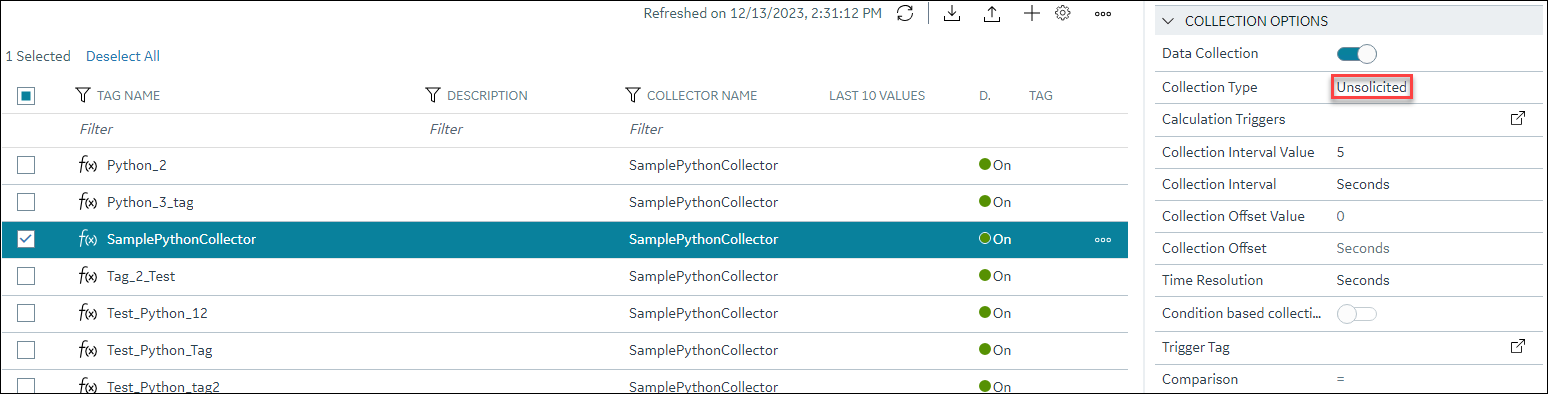
Task: Open the top toolbar more options ellipsis
Action: [1103, 14]
